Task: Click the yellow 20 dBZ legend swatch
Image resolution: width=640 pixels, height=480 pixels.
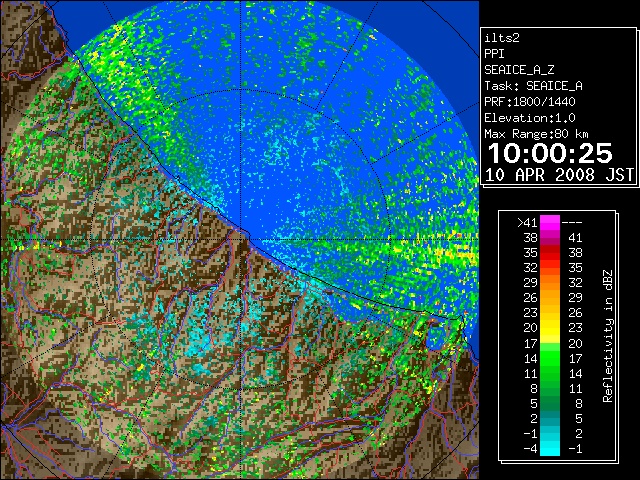Action: click(550, 327)
